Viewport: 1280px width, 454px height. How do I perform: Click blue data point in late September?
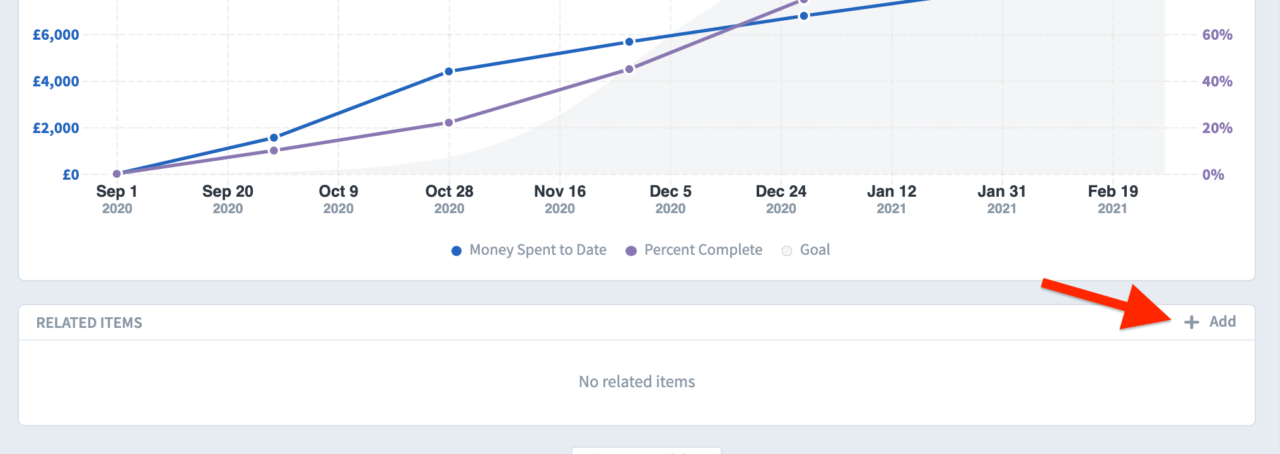273,138
